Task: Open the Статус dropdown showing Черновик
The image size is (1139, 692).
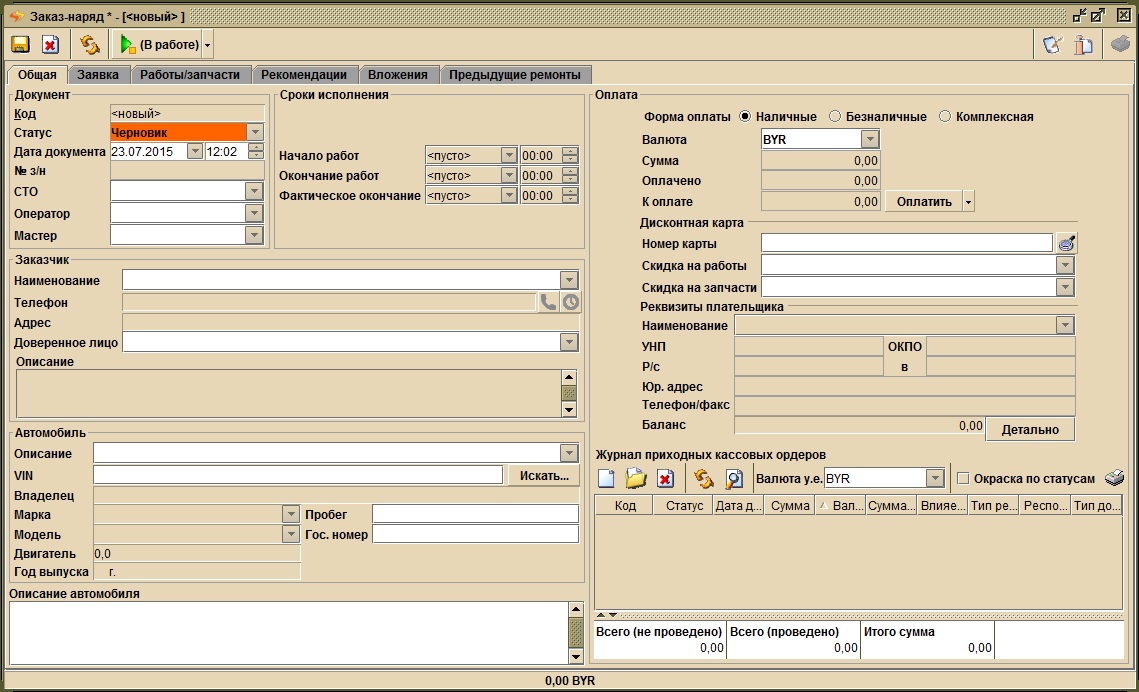Action: tap(255, 132)
